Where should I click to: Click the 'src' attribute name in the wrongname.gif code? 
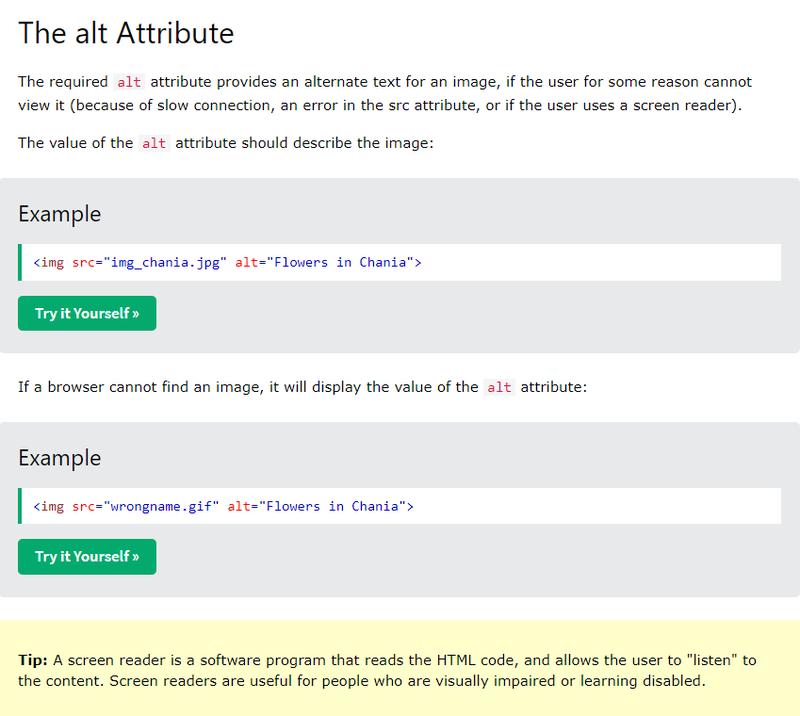[83, 506]
